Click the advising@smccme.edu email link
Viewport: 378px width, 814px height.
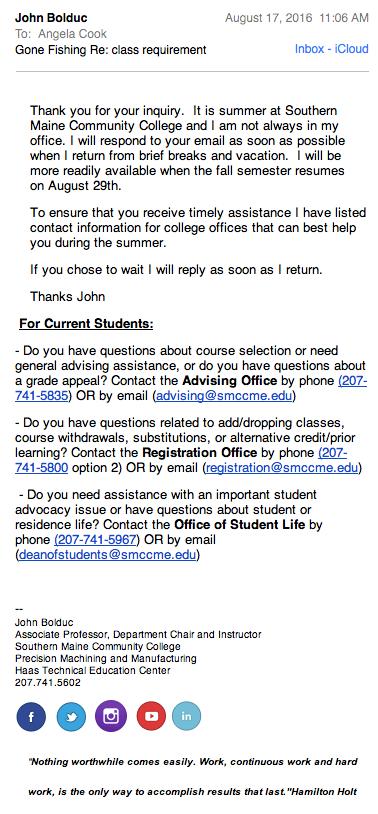coord(225,396)
